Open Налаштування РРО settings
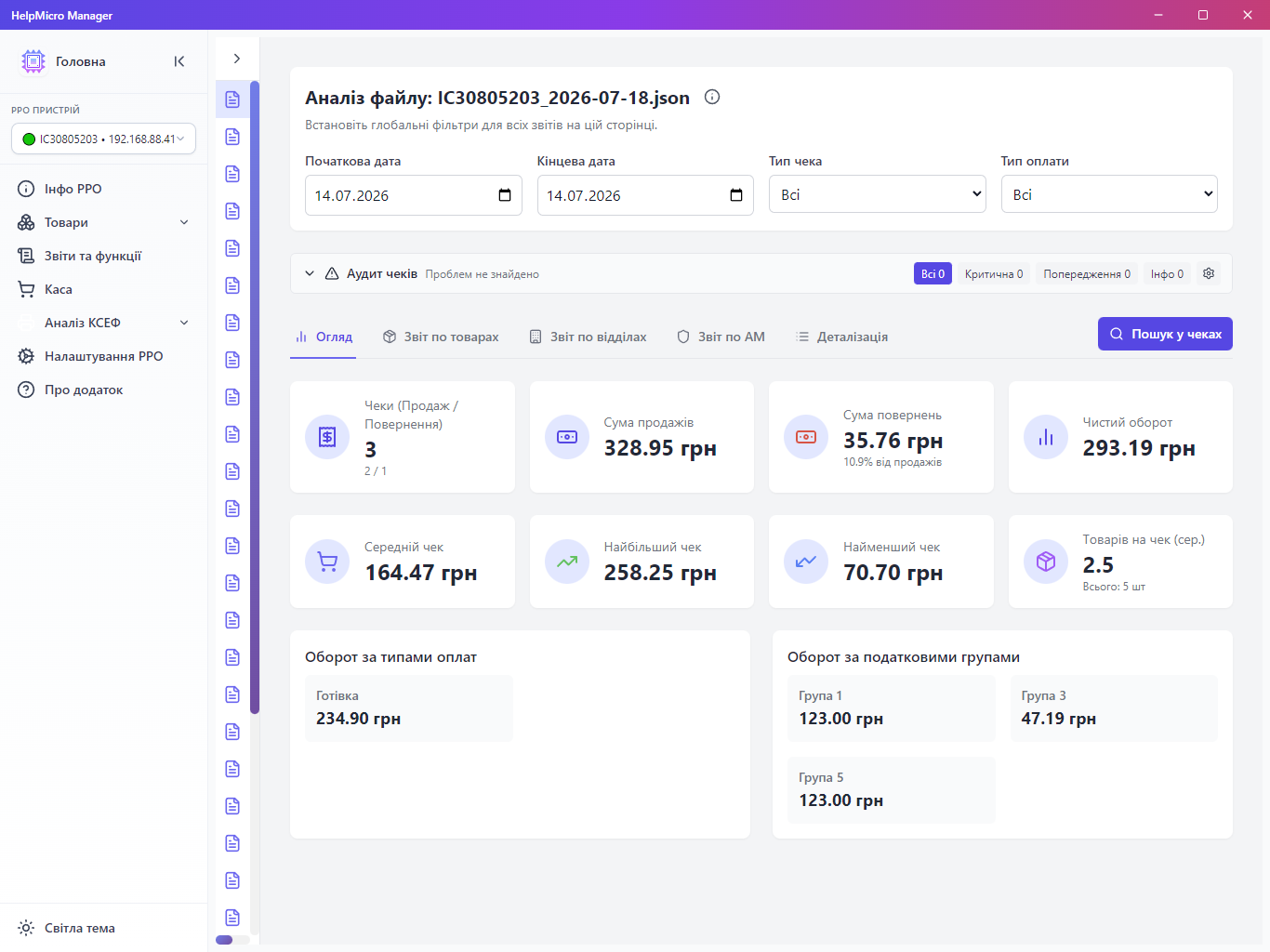Image resolution: width=1270 pixels, height=952 pixels. [103, 356]
